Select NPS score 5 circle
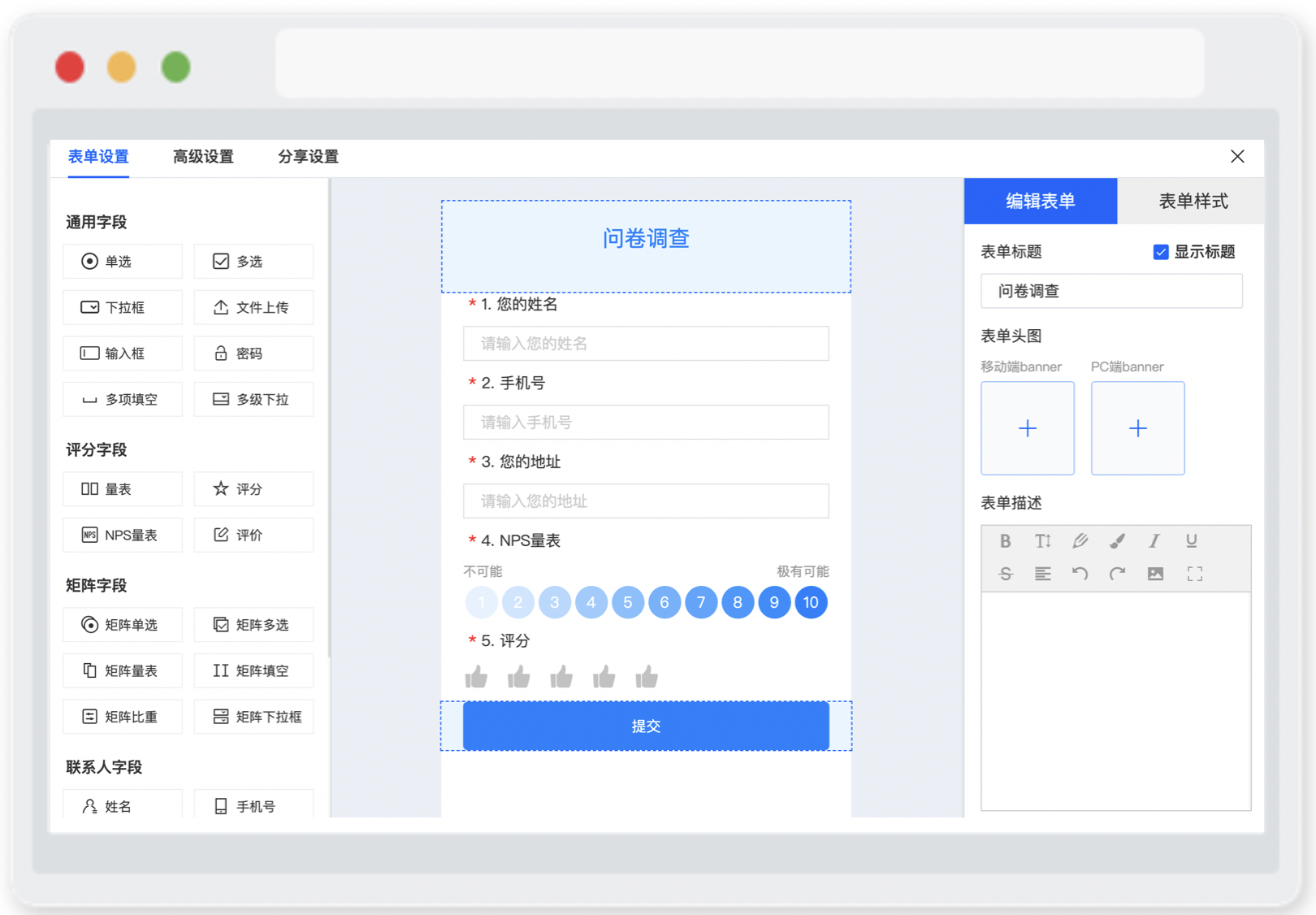 (x=628, y=602)
